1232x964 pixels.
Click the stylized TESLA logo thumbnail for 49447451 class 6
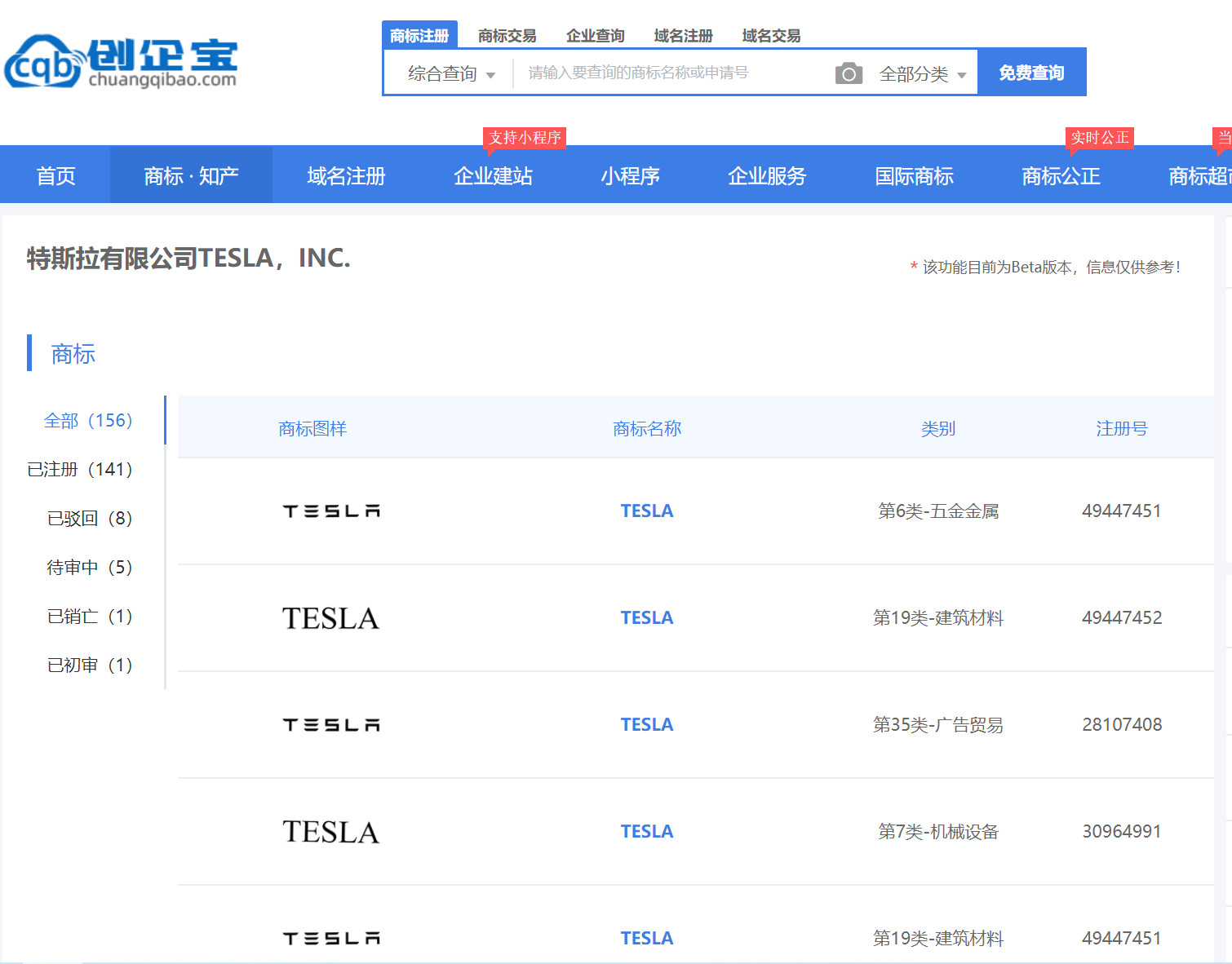click(x=331, y=511)
